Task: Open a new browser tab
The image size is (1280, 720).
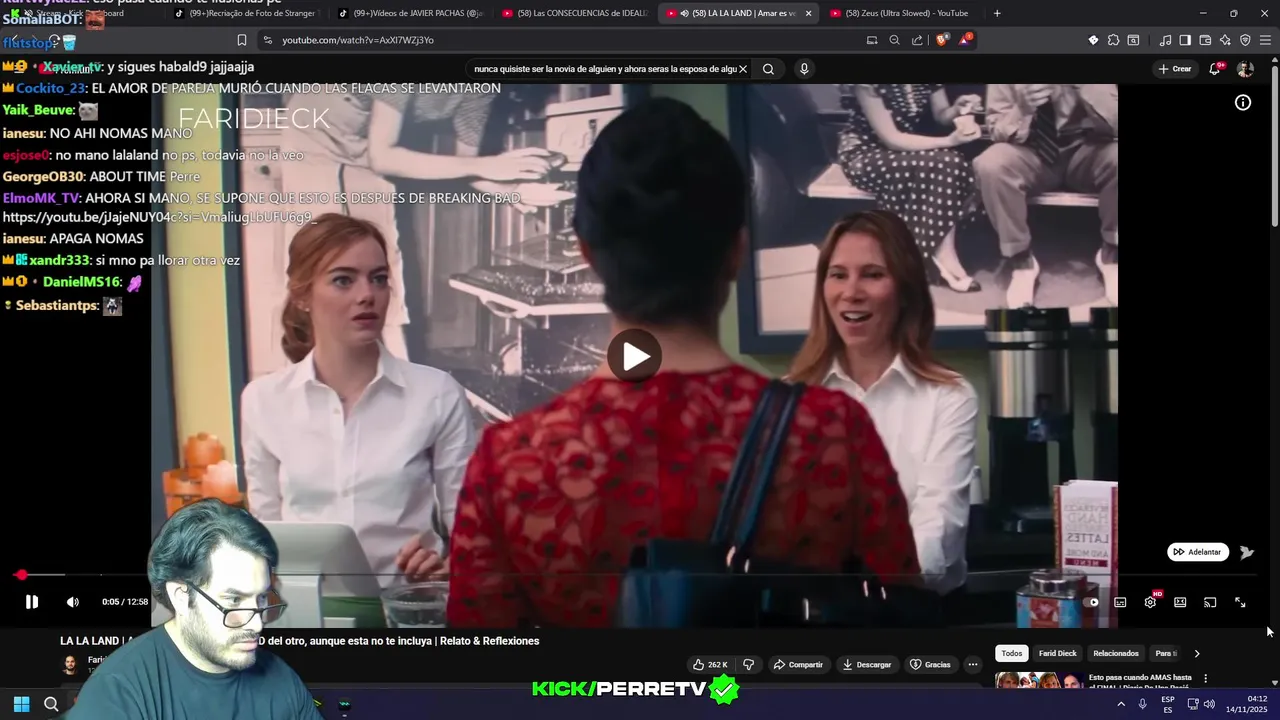Action: 997,13
